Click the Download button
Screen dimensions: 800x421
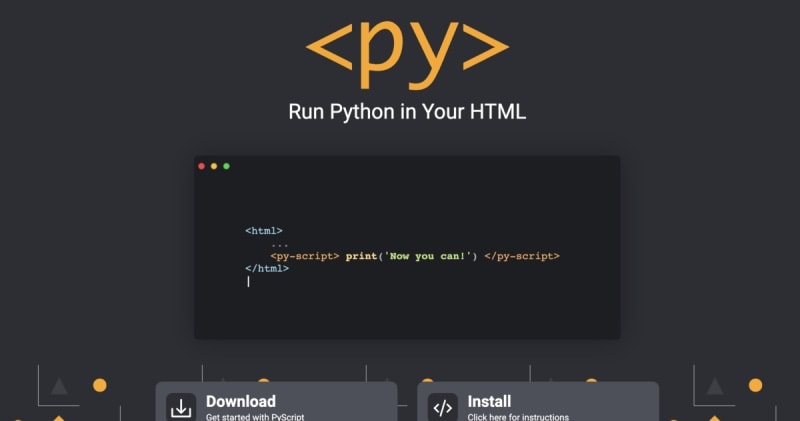(x=277, y=402)
